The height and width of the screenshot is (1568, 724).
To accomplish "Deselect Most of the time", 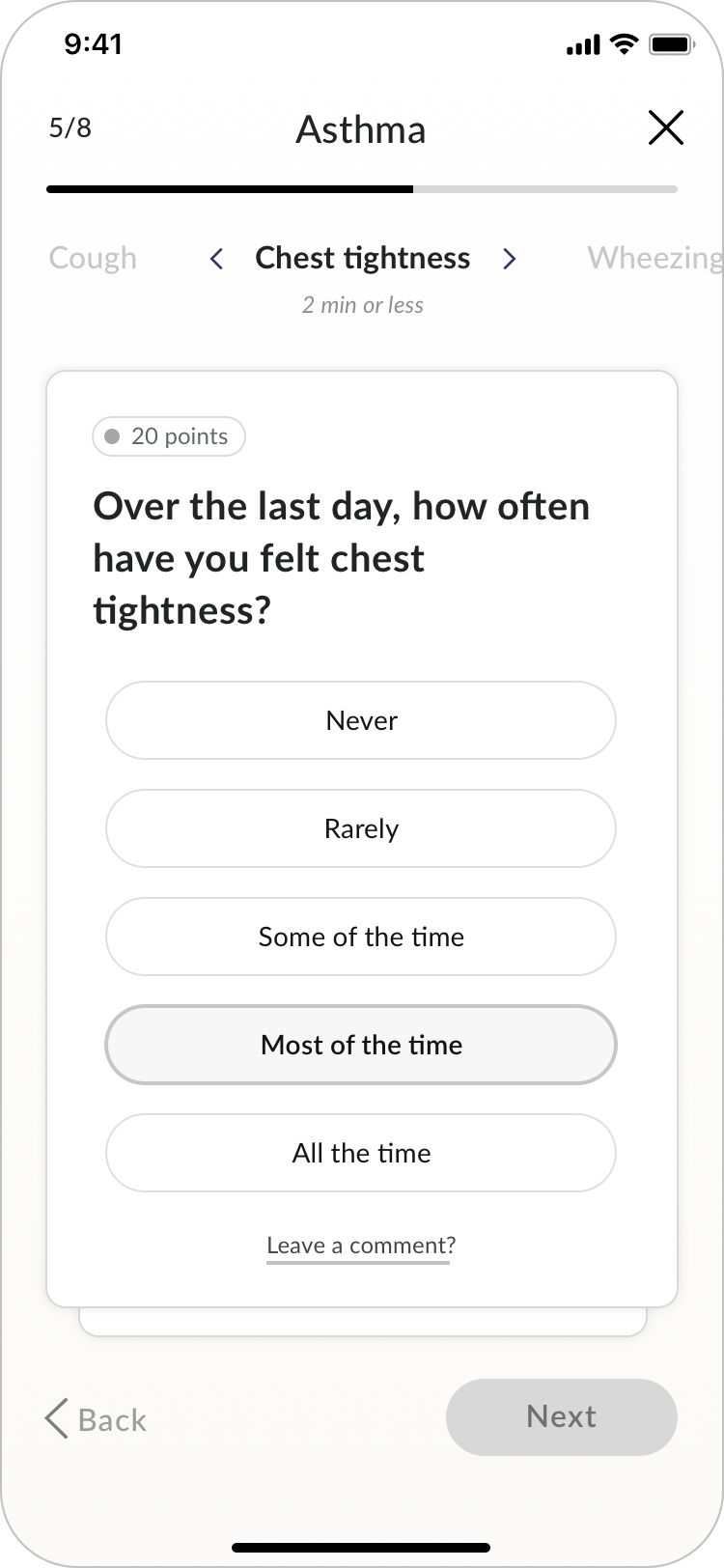I will (x=361, y=1045).
